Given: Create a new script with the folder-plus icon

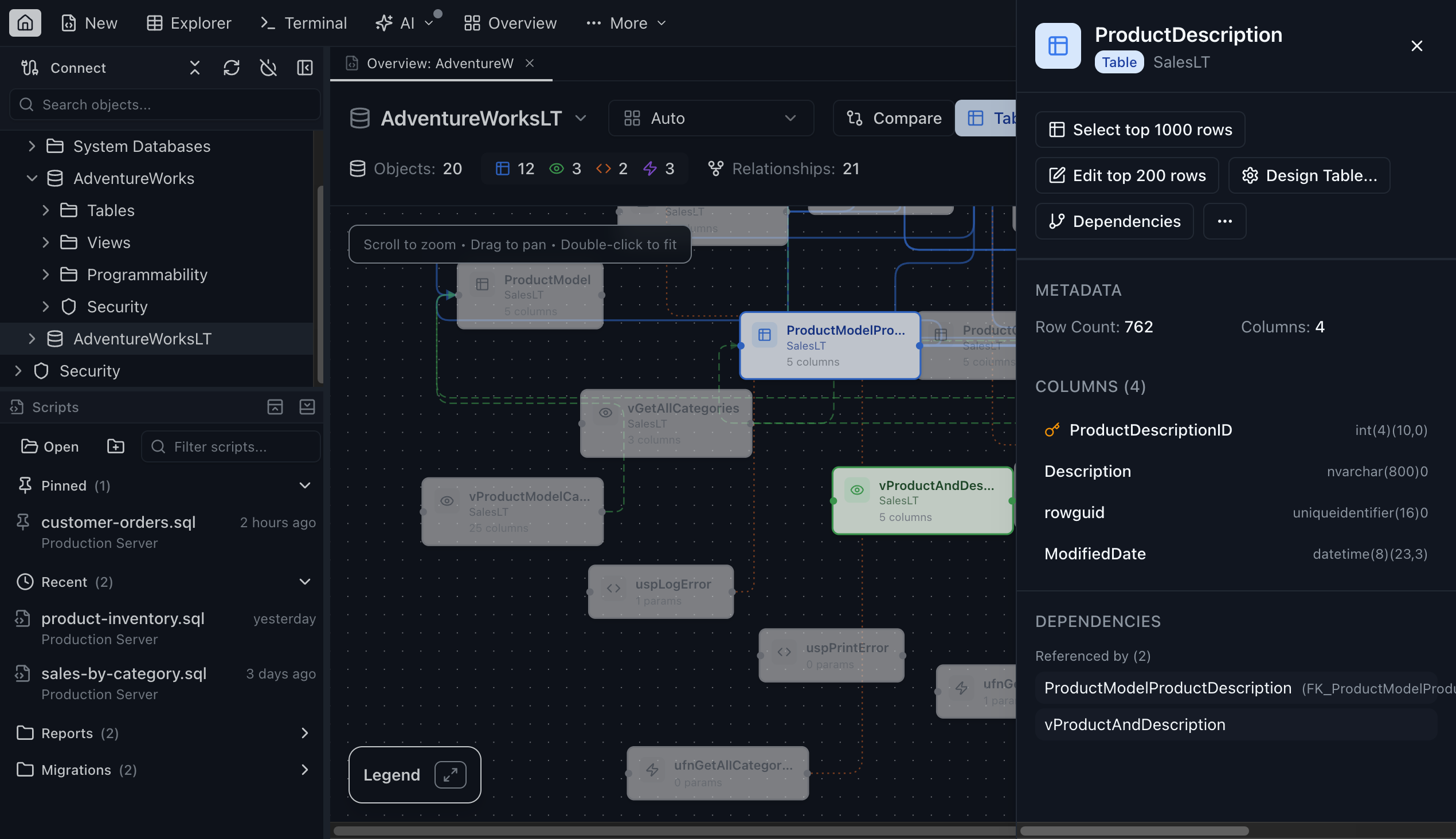Looking at the screenshot, I should (x=115, y=446).
